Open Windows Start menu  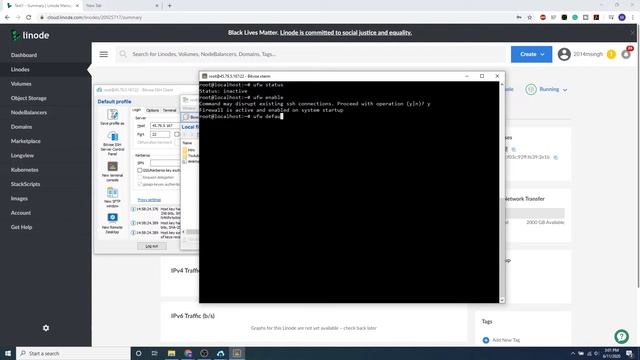click(8, 353)
